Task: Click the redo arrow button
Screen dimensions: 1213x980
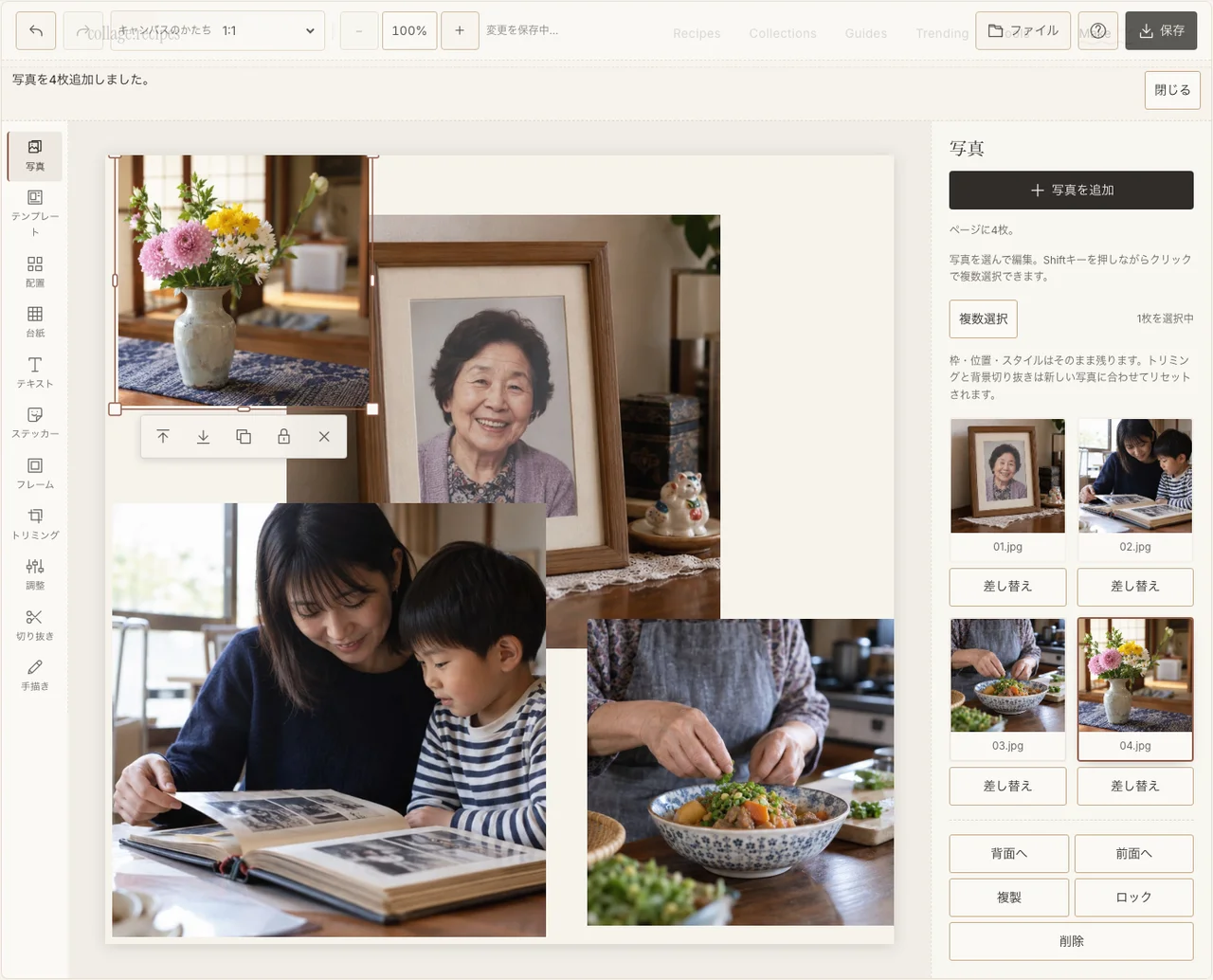Action: (x=83, y=30)
